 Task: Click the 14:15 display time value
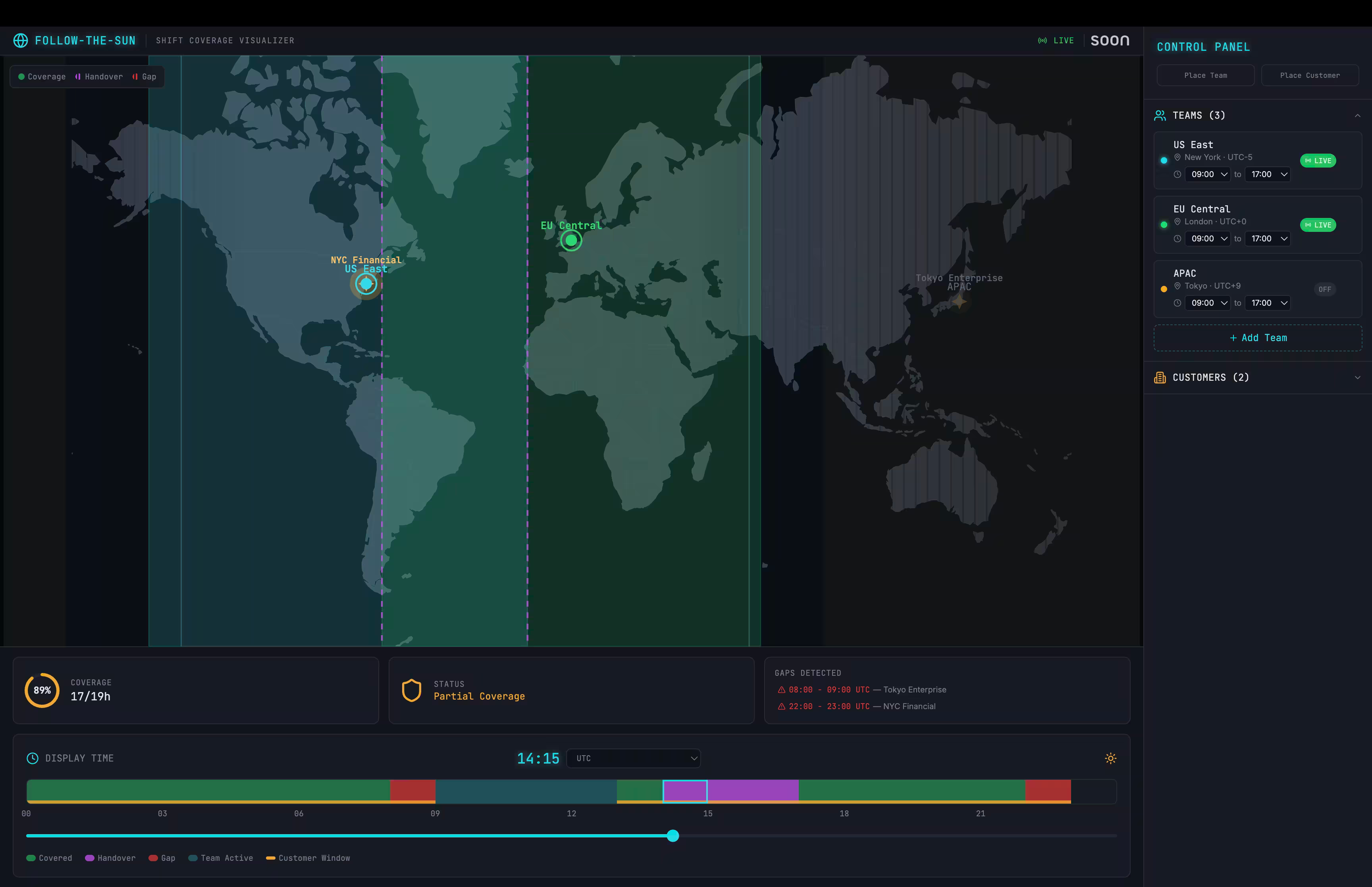[x=538, y=758]
